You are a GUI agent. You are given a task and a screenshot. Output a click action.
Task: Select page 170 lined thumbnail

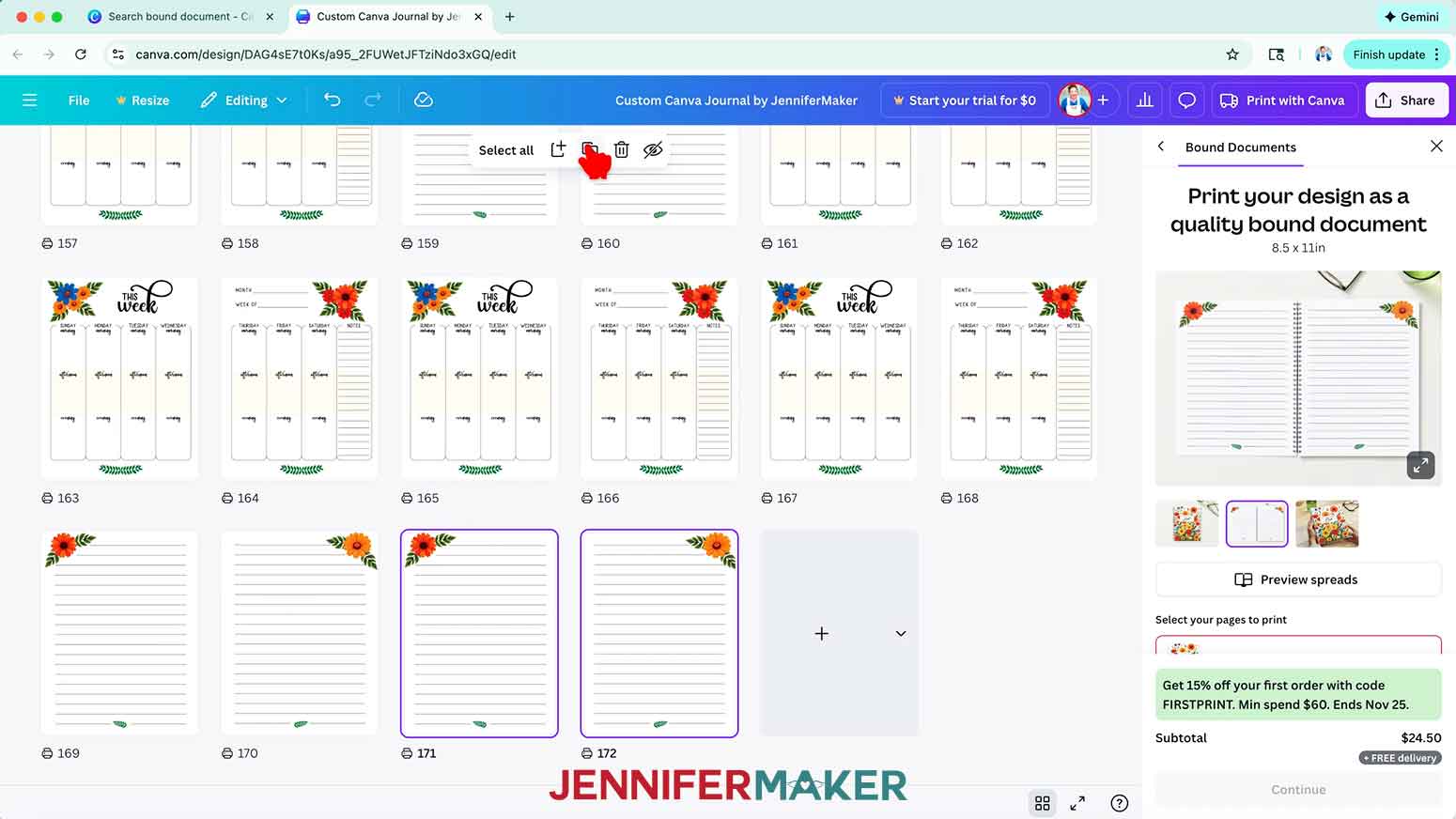(300, 633)
